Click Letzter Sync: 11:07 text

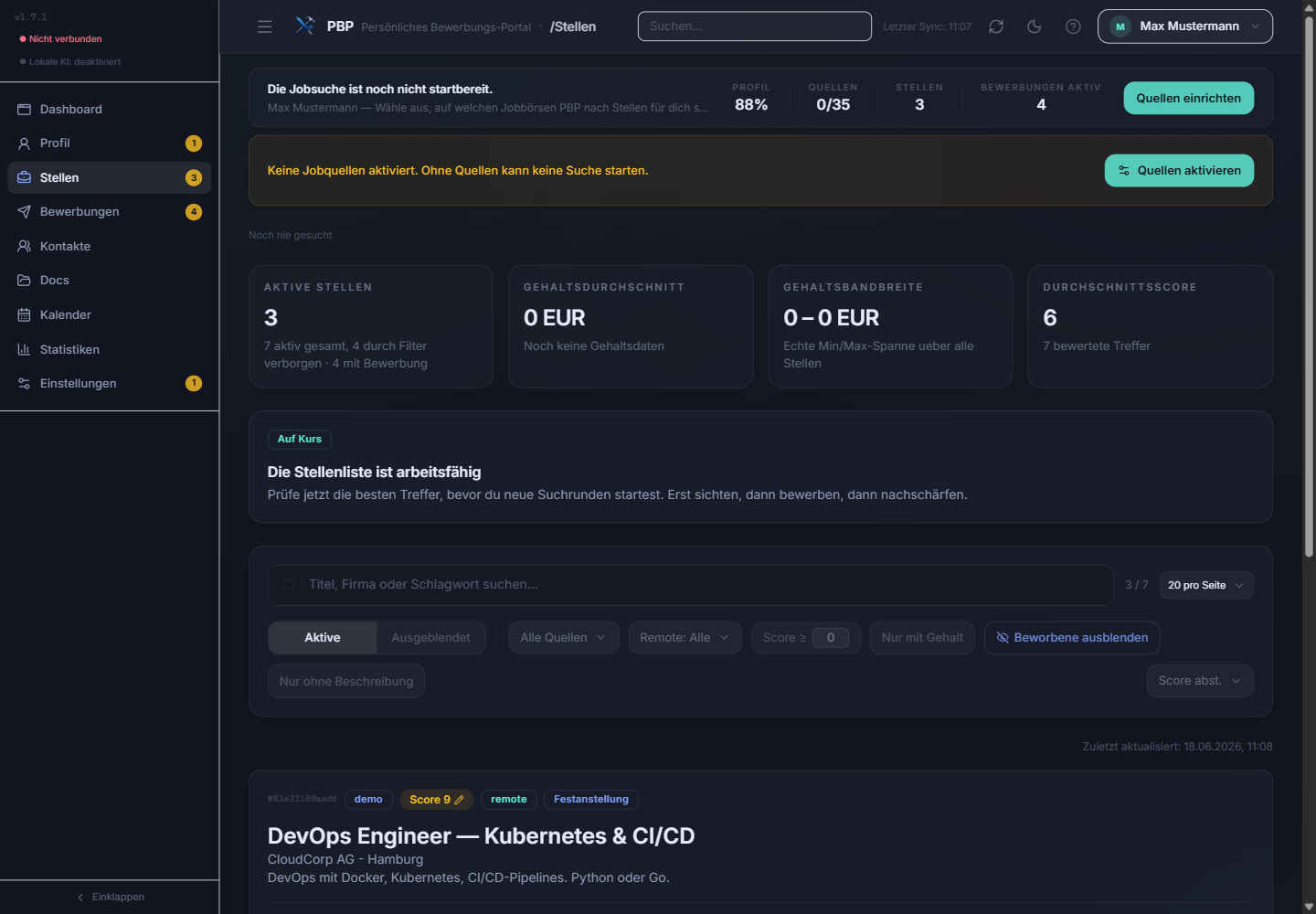[927, 27]
